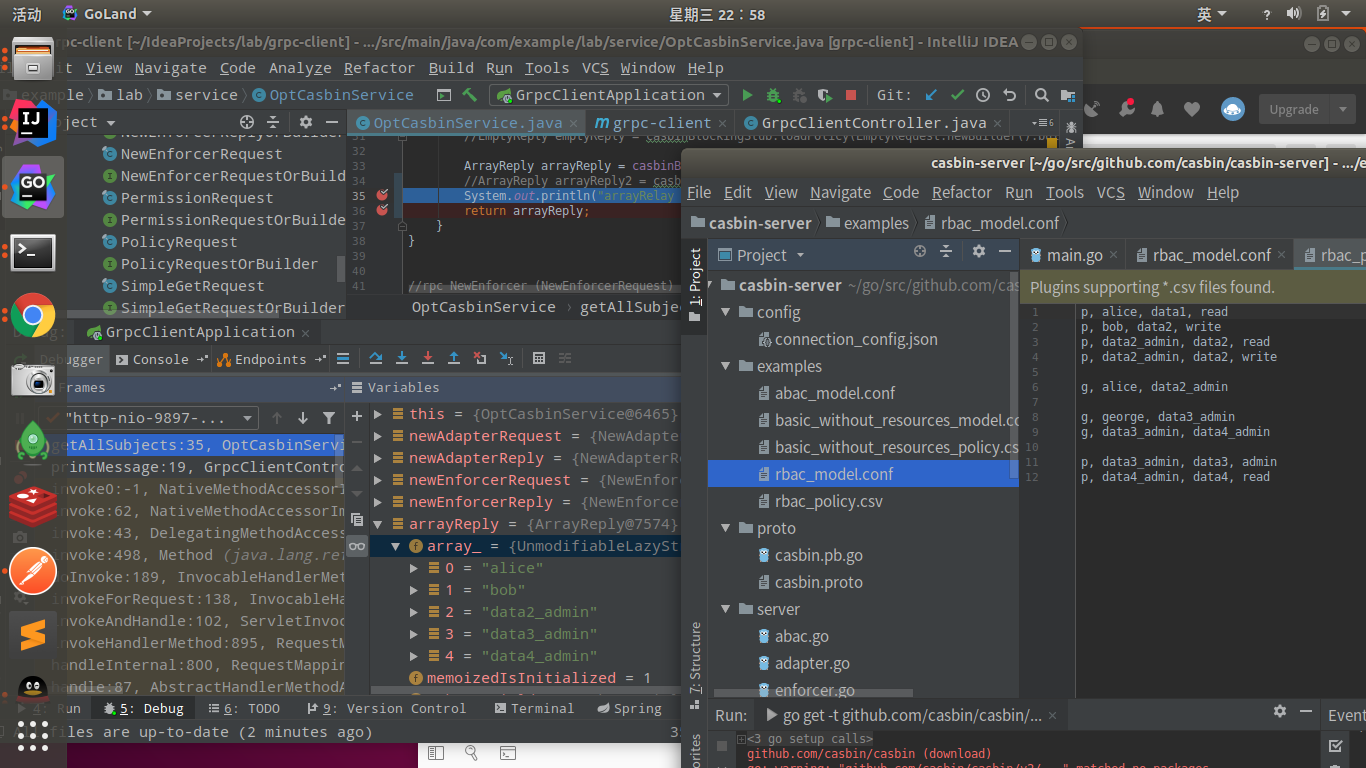Open Refactor menu in GoLand window
Viewport: 1366px width, 768px height.
click(962, 192)
